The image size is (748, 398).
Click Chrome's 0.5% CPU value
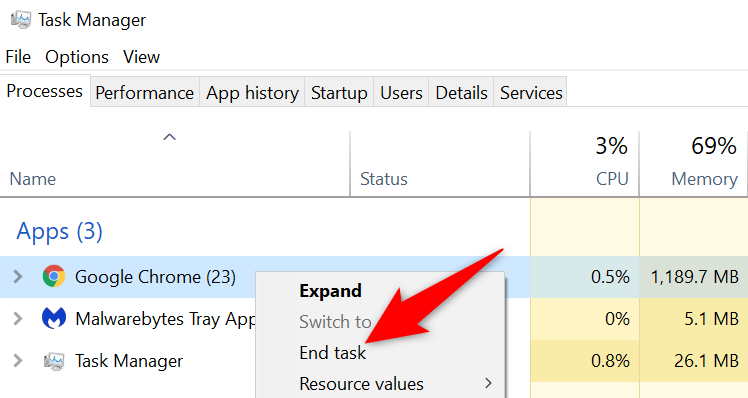tap(610, 277)
